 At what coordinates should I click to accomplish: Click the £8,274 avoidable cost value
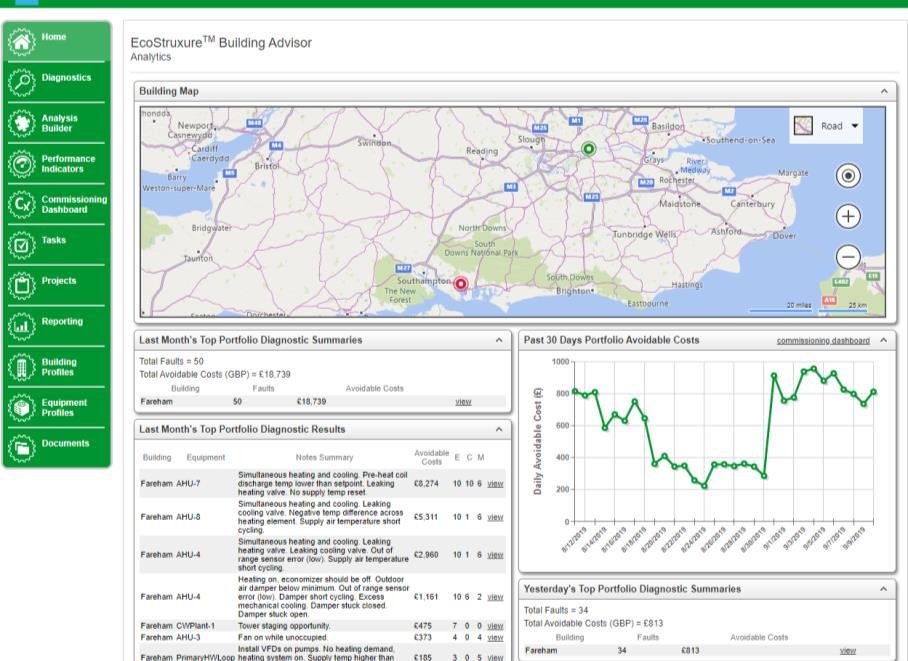pyautogui.click(x=426, y=484)
